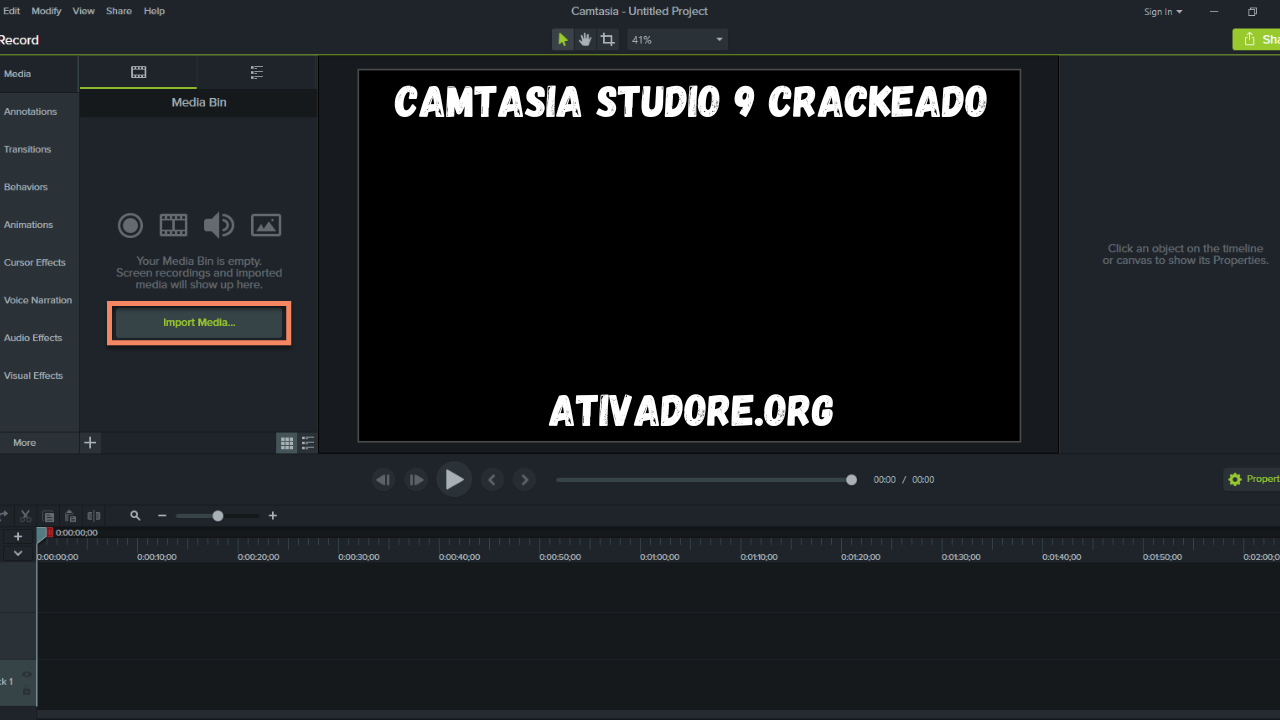Switch to the Media Bin filmstrip tab
This screenshot has height=720, width=1280.
coord(139,72)
